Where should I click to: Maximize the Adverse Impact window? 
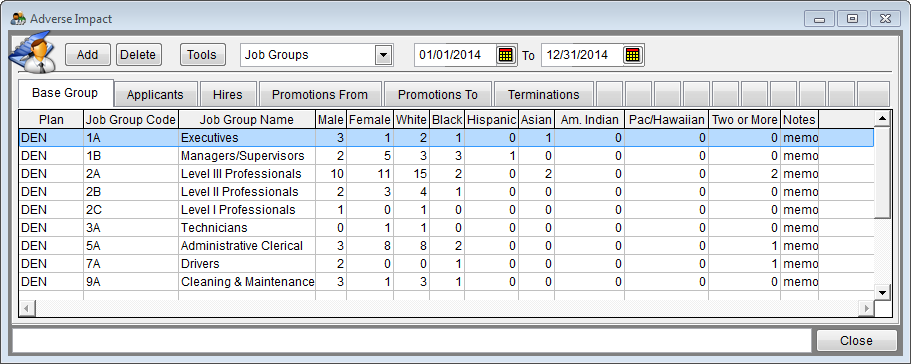(852, 19)
